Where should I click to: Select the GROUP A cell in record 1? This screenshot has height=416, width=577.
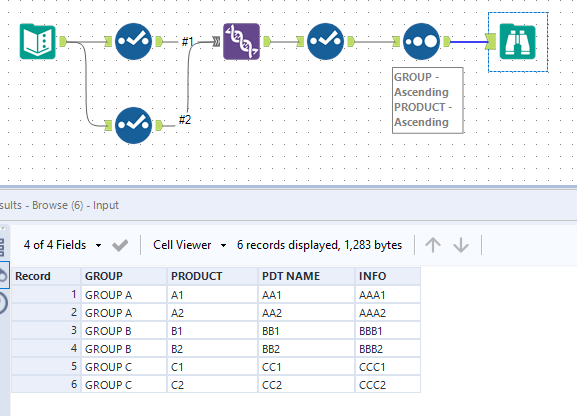124,295
